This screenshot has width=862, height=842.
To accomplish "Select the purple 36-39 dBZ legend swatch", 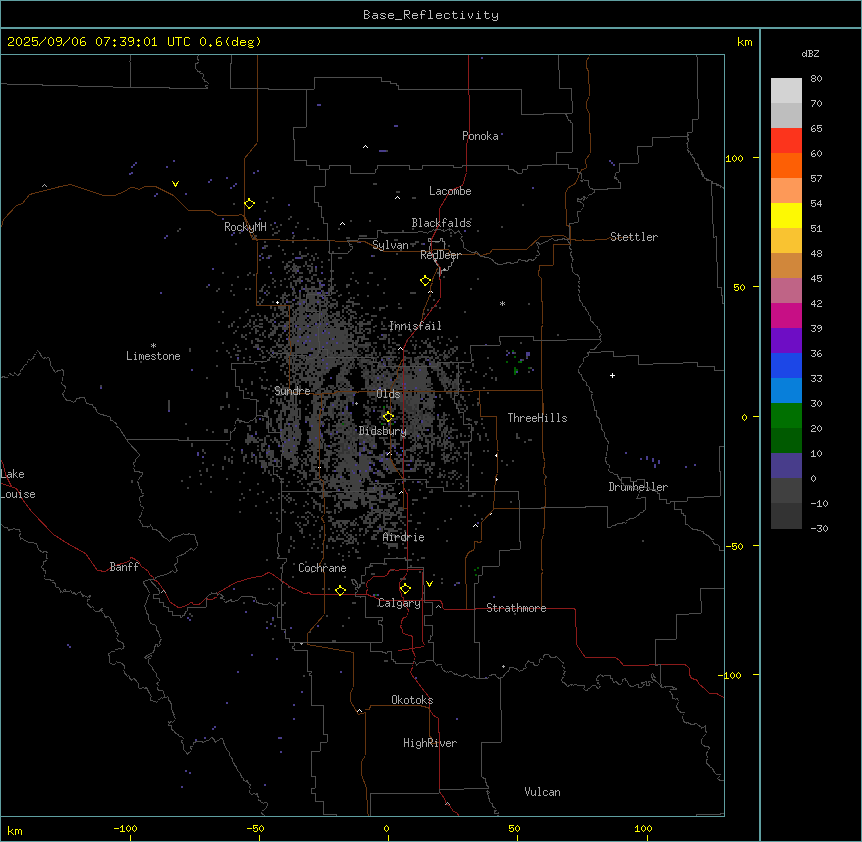I will (786, 341).
